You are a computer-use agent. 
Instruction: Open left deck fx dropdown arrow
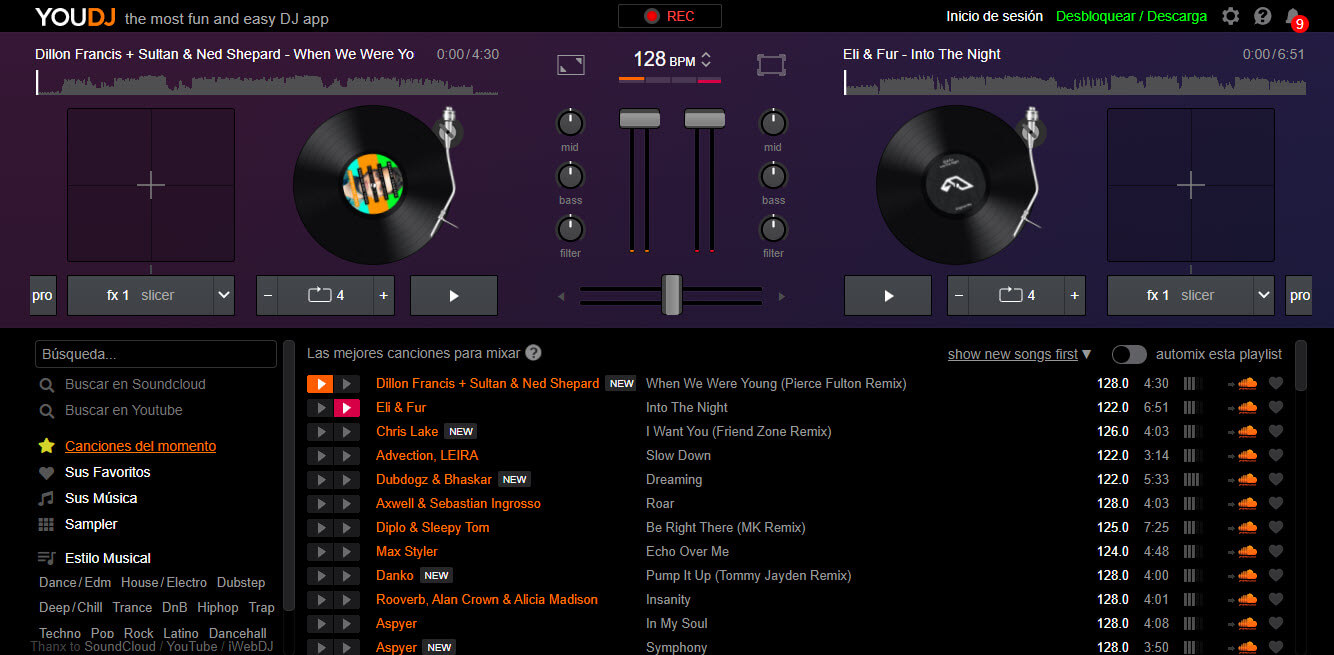(224, 296)
